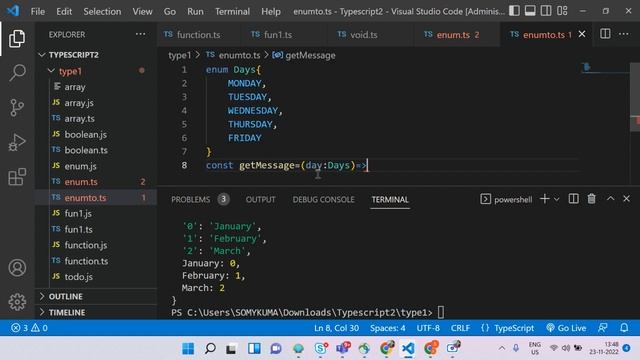This screenshot has width=640, height=360.
Task: Switch to the Output panel tab
Action: click(260, 199)
